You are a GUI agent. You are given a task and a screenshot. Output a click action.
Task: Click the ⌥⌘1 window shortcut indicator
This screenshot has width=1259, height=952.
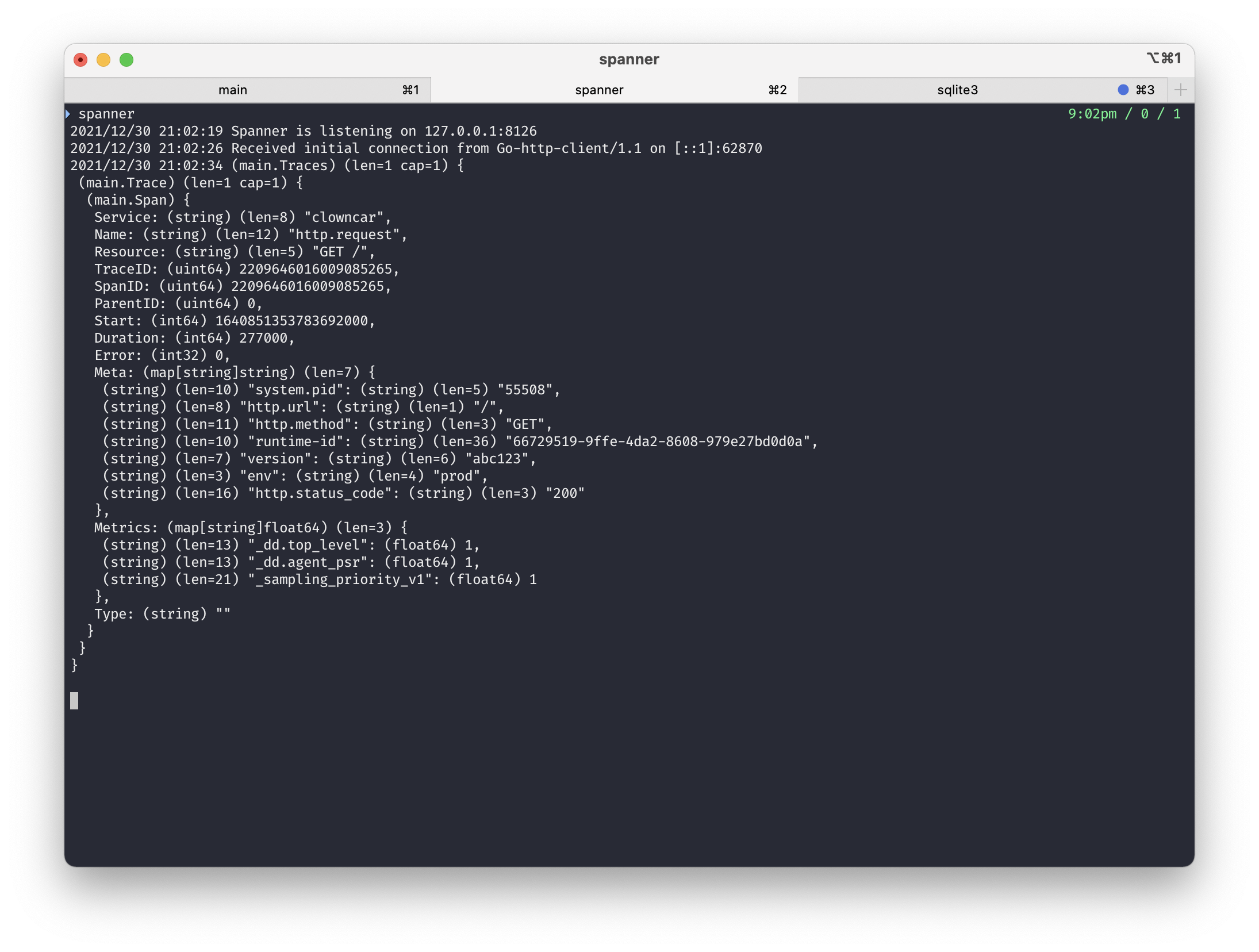pos(1164,59)
